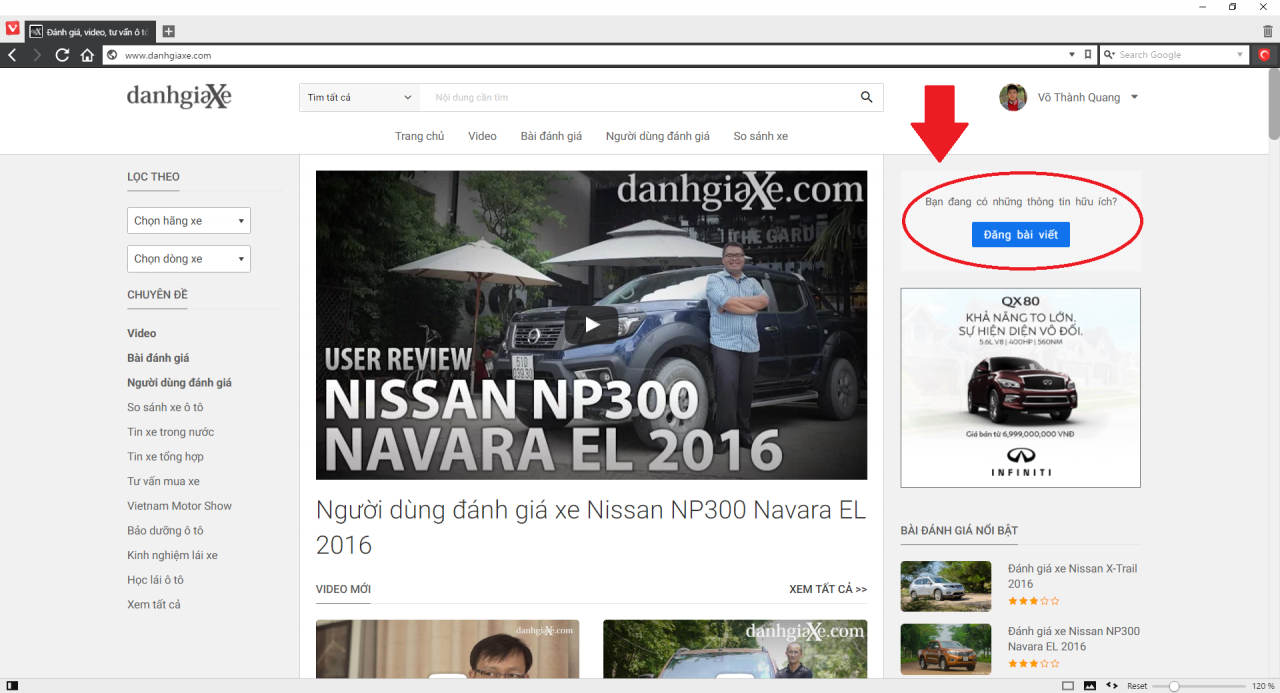The width and height of the screenshot is (1280, 693).
Task: Go to Trang chủ menu item
Action: [x=419, y=136]
